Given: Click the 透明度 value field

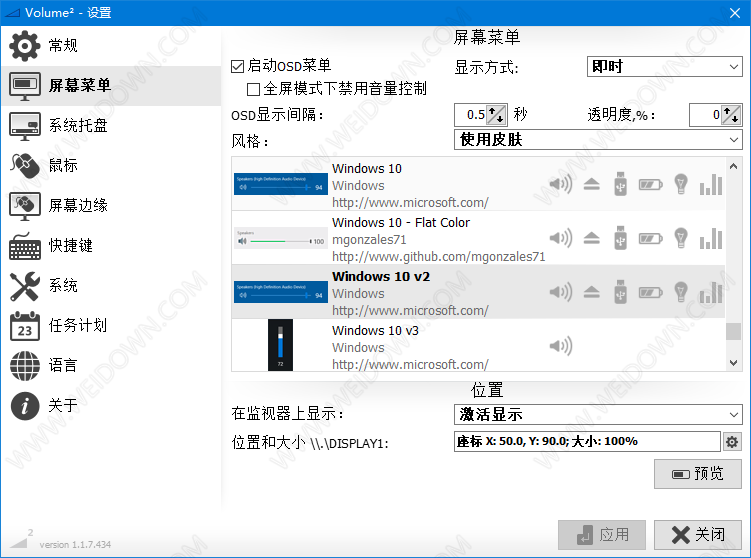Looking at the screenshot, I should 706,115.
